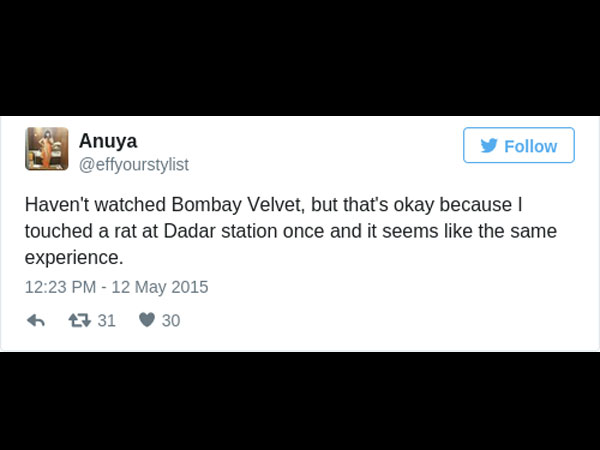600x450 pixels.
Task: Click the black bar above the tweet
Action: [x=300, y=55]
